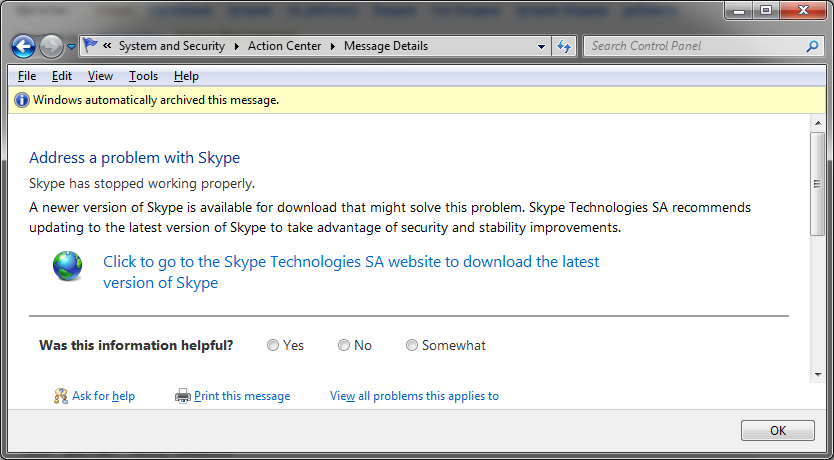Viewport: 834px width, 460px height.
Task: Click the blue information icon in banner
Action: pyautogui.click(x=22, y=100)
